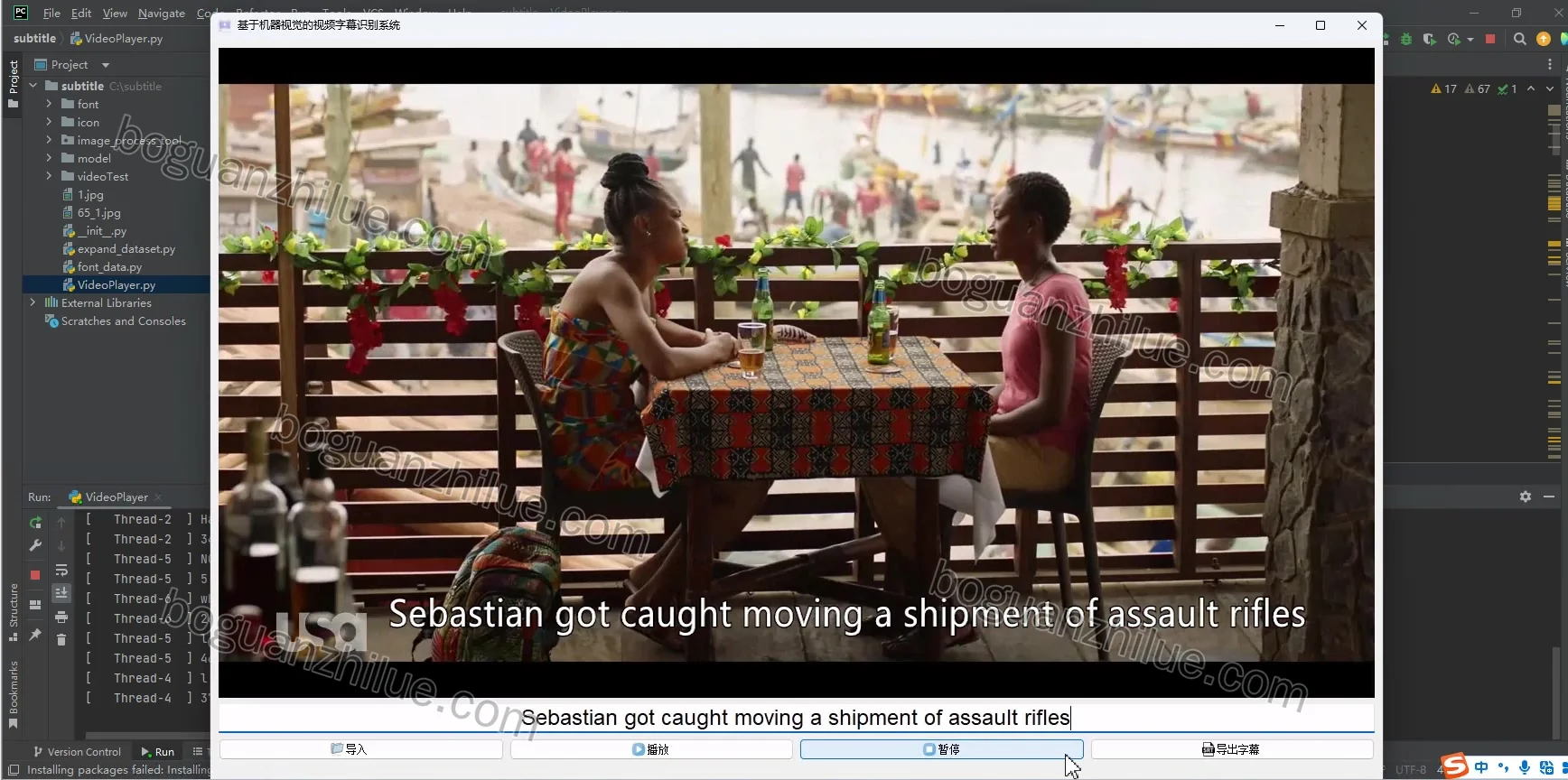This screenshot has width=1568, height=780.
Task: Click the 导出字幕 export subtitles button
Action: 1232,749
